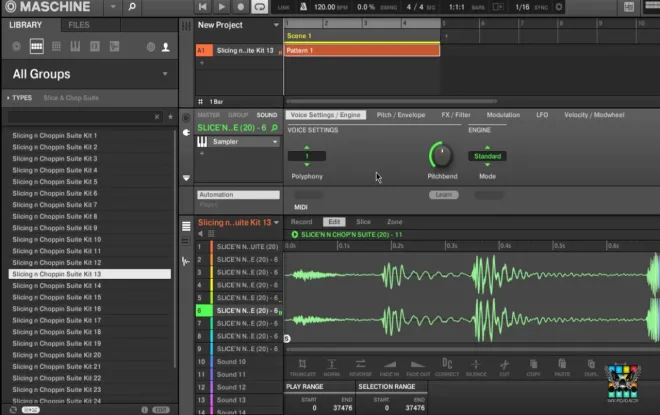
Task: Click the restart transport button
Action: tap(202, 7)
